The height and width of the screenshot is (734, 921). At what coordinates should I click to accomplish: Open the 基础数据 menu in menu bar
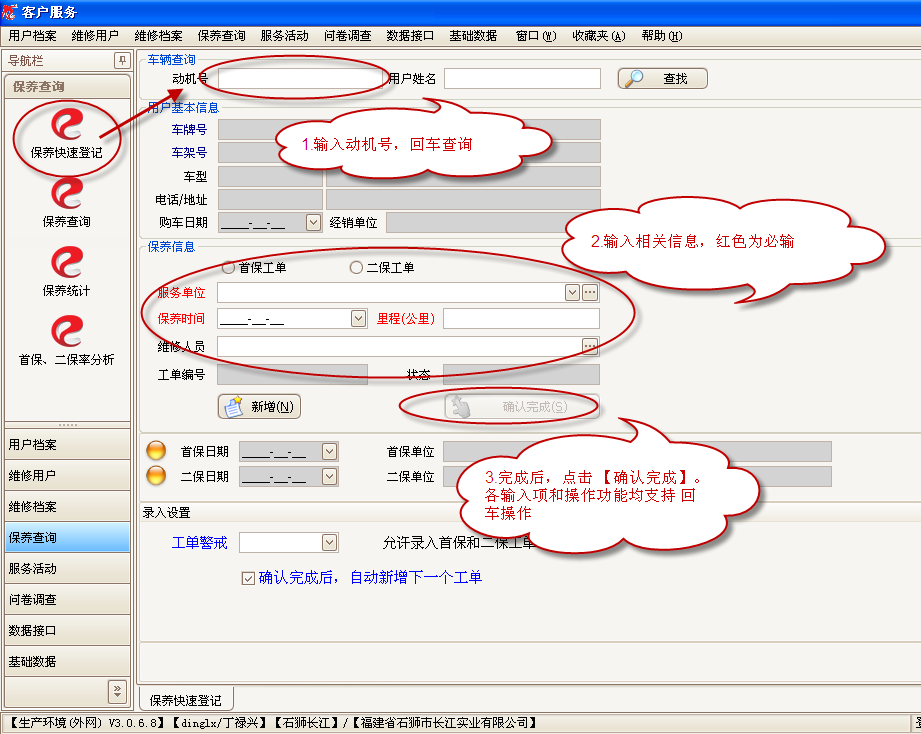coord(472,35)
